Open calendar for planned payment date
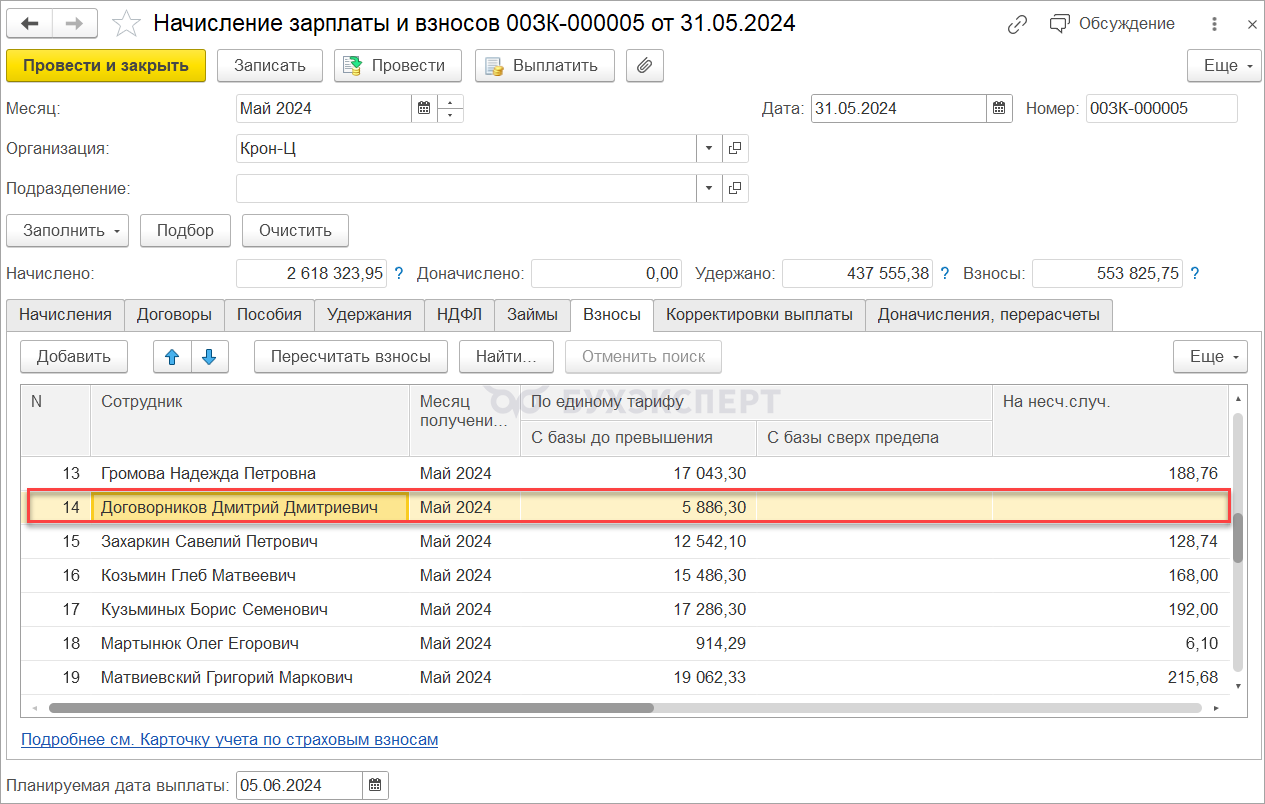 click(x=375, y=785)
